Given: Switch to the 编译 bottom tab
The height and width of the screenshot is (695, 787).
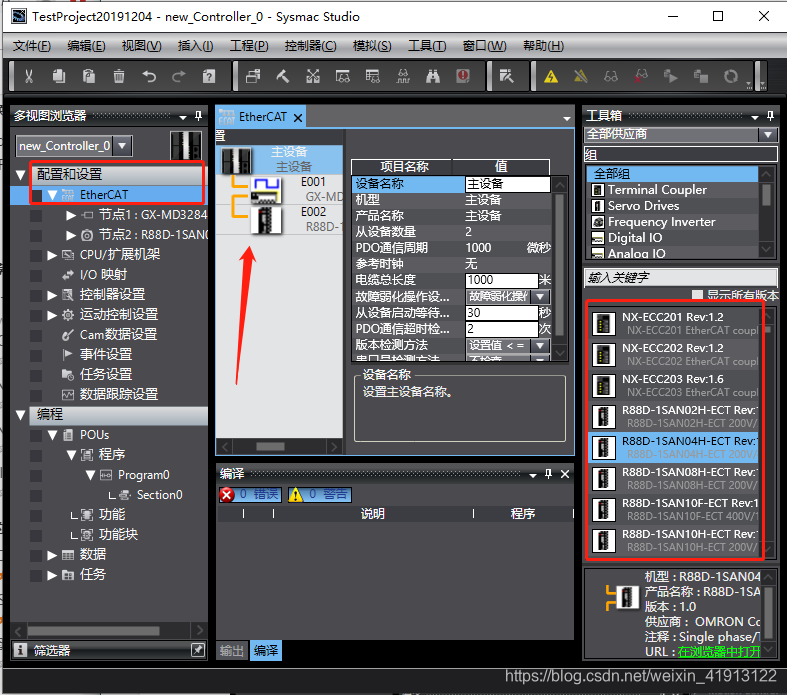Looking at the screenshot, I should 266,651.
